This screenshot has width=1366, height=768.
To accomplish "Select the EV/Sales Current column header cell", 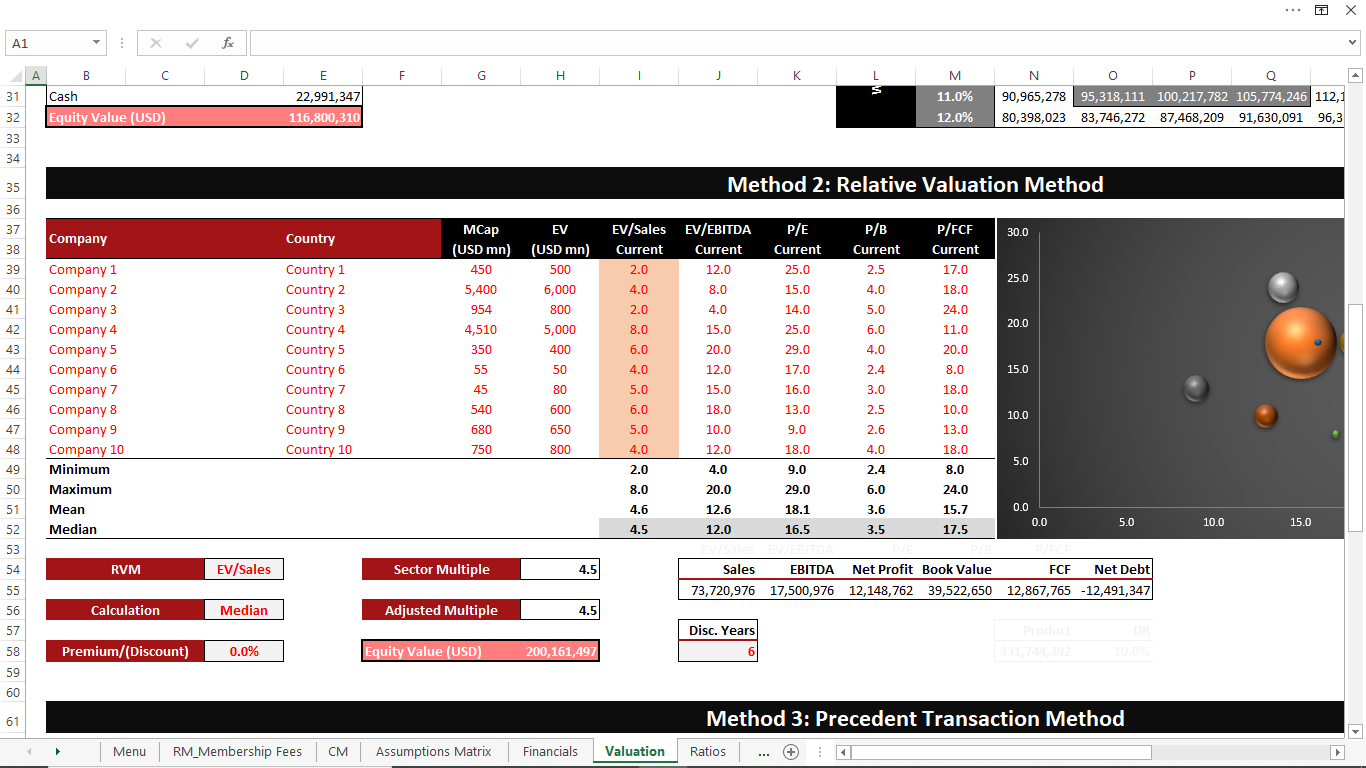I will click(639, 239).
